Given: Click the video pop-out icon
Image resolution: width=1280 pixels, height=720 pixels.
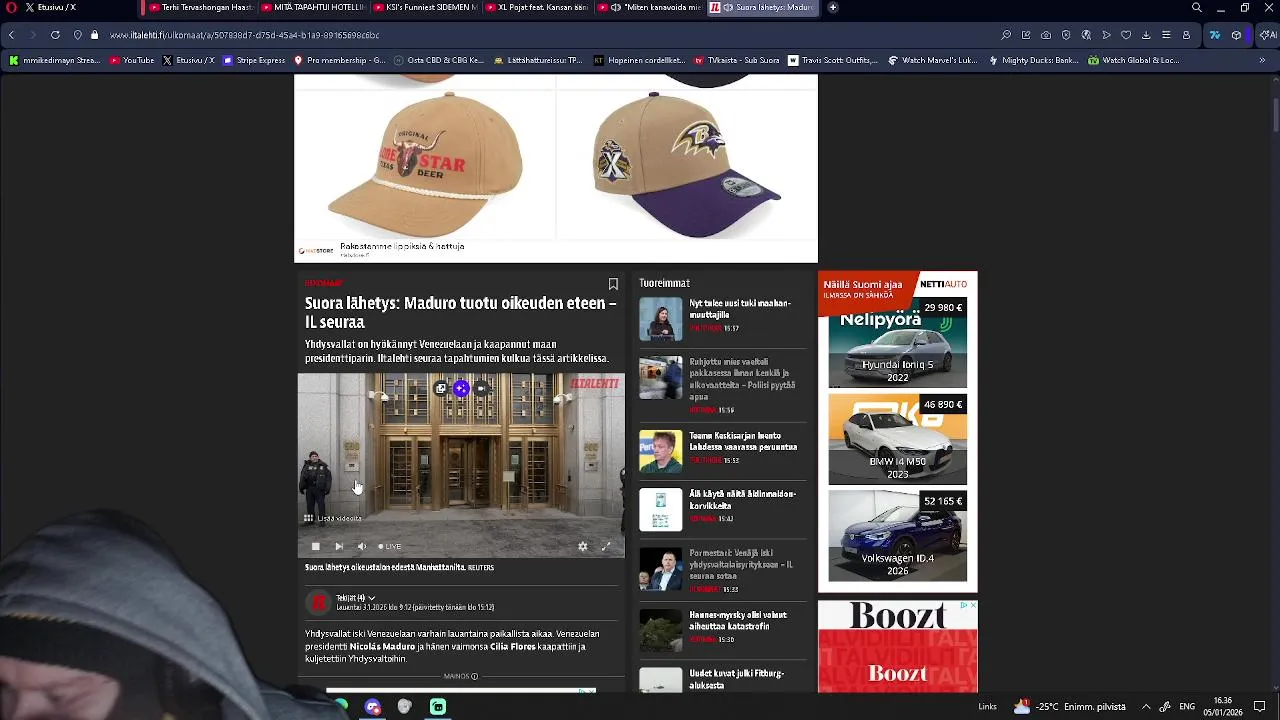Looking at the screenshot, I should pyautogui.click(x=440, y=388).
